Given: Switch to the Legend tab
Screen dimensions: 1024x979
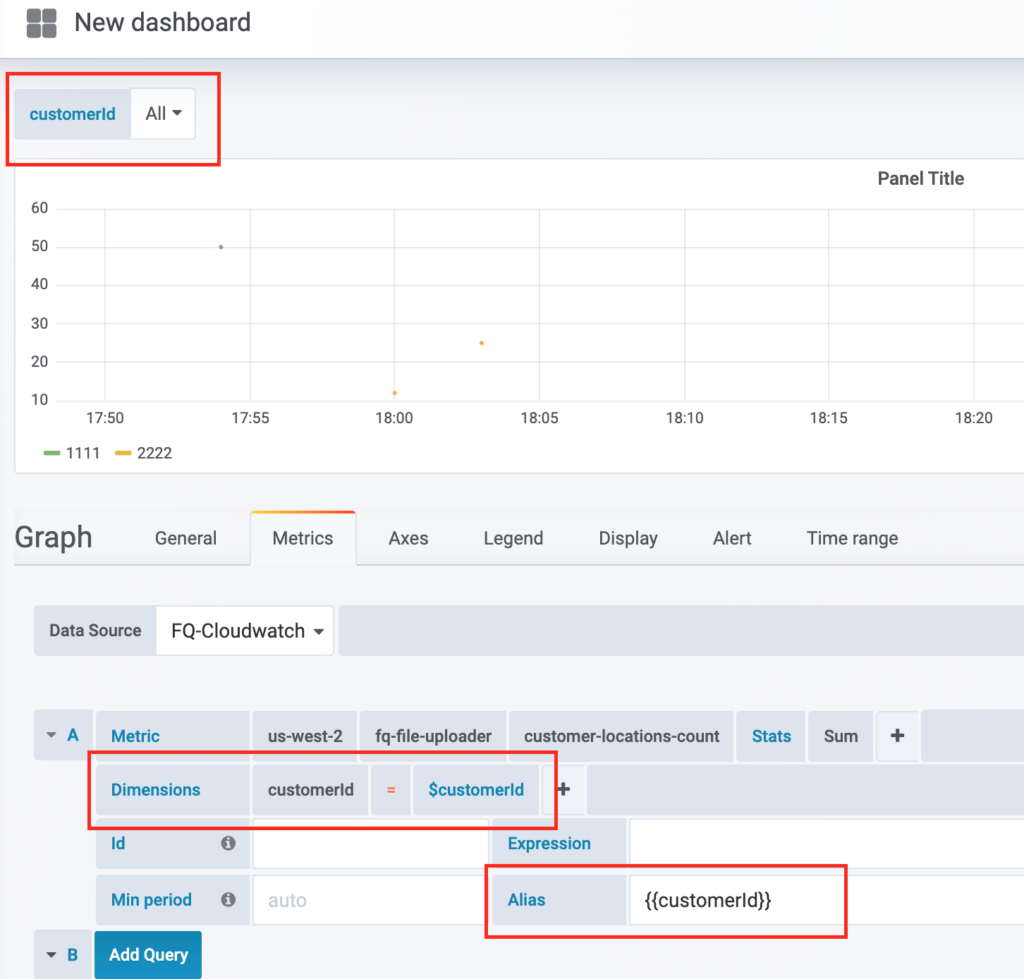Looking at the screenshot, I should (513, 538).
